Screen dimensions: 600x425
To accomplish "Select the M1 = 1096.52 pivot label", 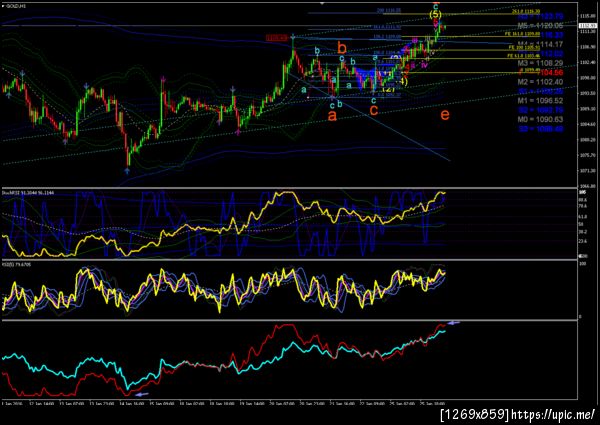I will [x=540, y=101].
